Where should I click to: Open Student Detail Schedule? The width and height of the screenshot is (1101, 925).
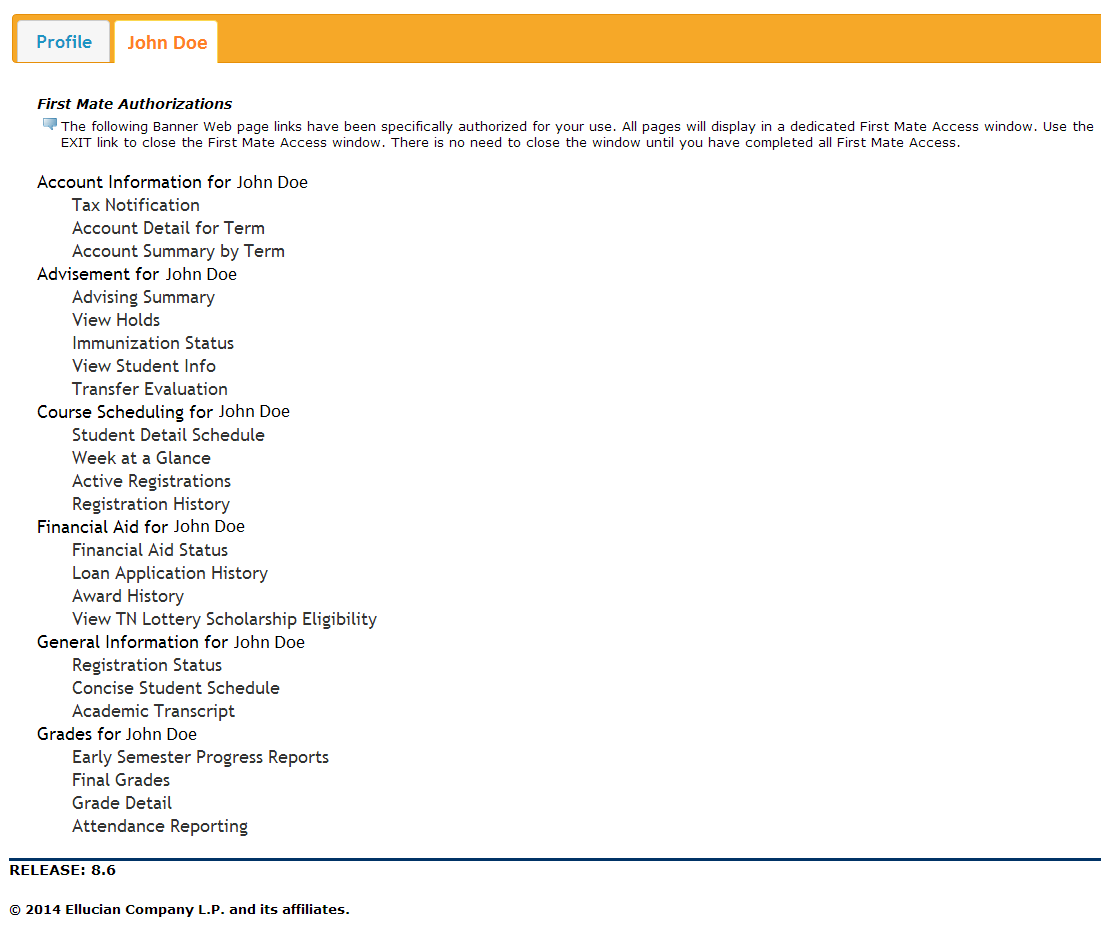coord(168,435)
